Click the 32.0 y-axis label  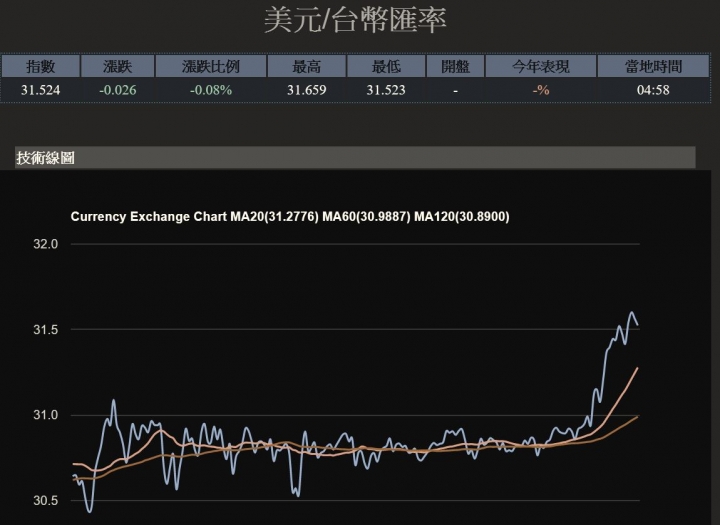(x=45, y=244)
